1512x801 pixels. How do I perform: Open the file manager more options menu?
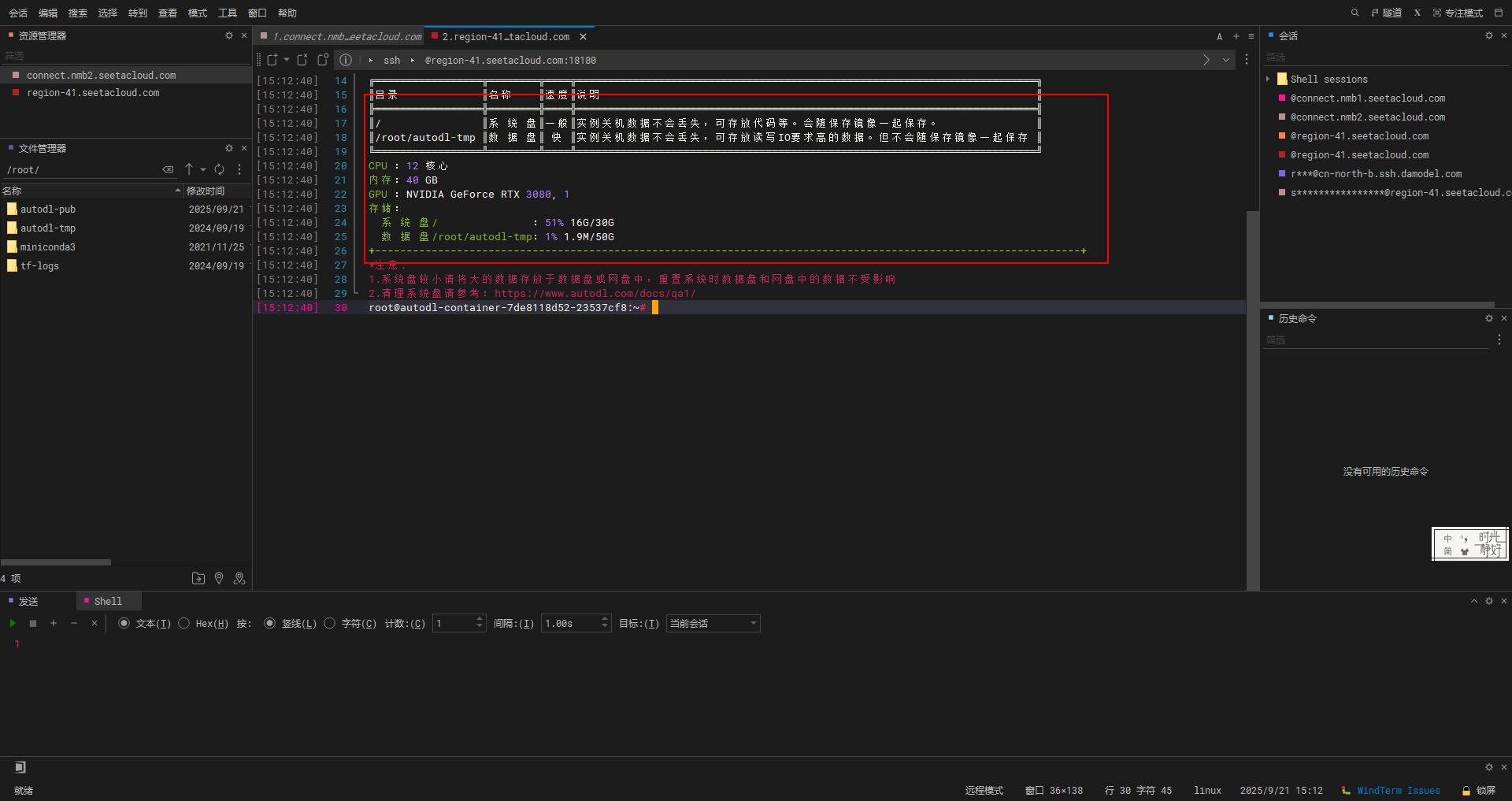239,169
